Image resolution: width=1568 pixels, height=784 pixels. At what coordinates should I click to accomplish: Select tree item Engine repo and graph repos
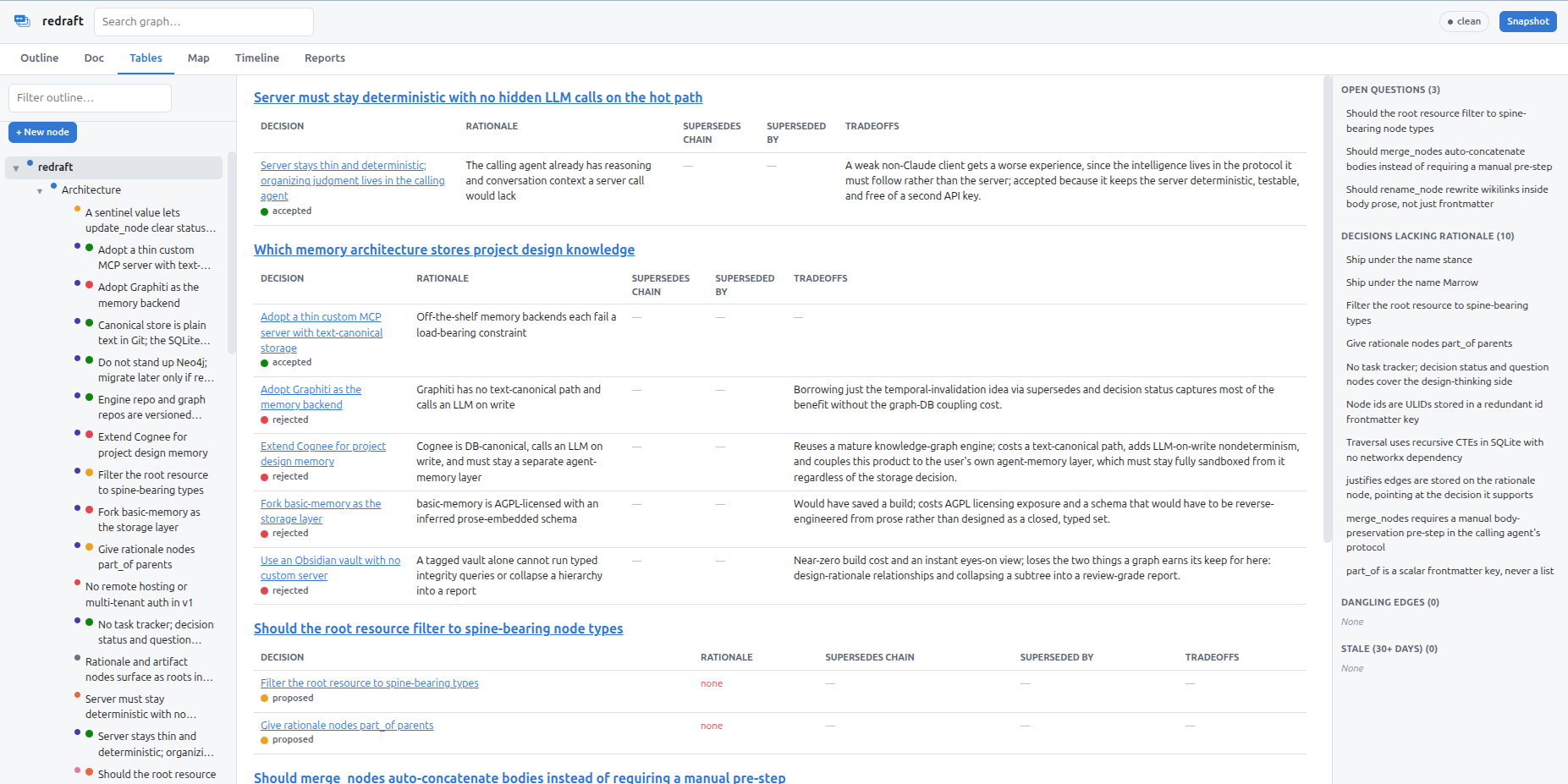pos(149,407)
